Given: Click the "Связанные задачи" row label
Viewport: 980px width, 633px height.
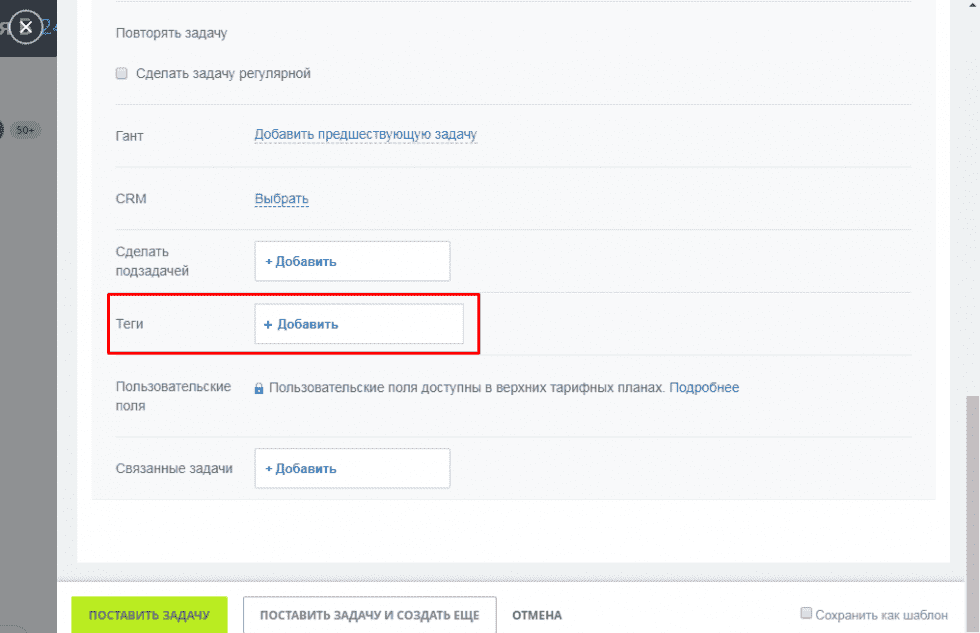Looking at the screenshot, I should tap(174, 468).
